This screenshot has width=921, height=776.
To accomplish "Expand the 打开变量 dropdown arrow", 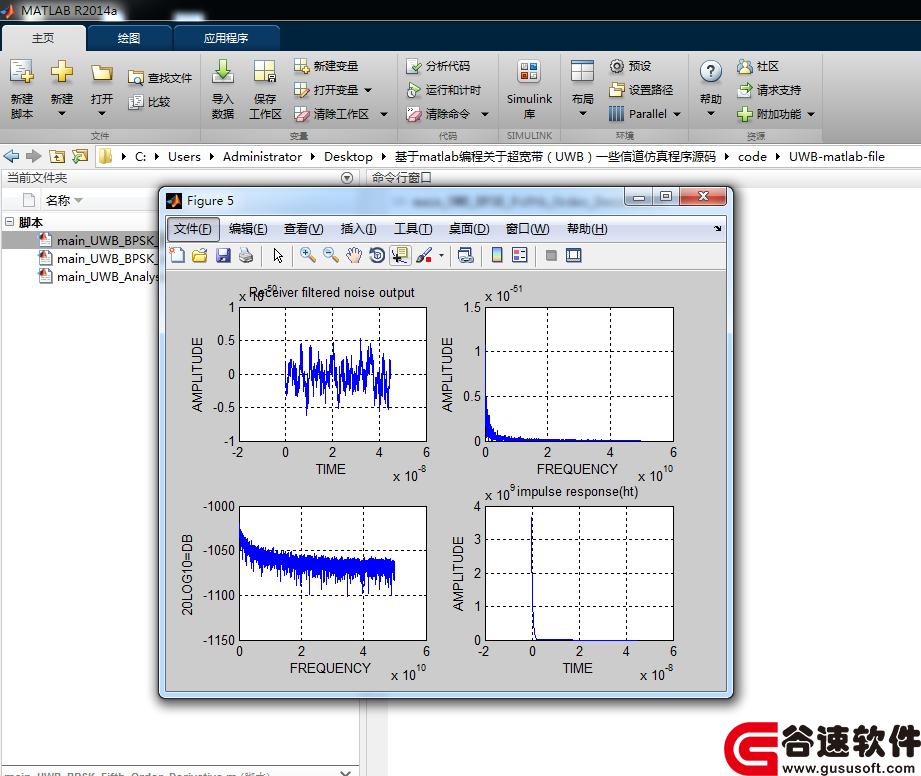I will (x=368, y=90).
